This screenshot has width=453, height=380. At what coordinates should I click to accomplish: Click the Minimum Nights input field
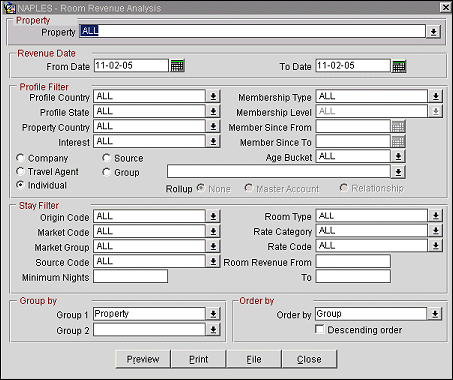pyautogui.click(x=130, y=277)
